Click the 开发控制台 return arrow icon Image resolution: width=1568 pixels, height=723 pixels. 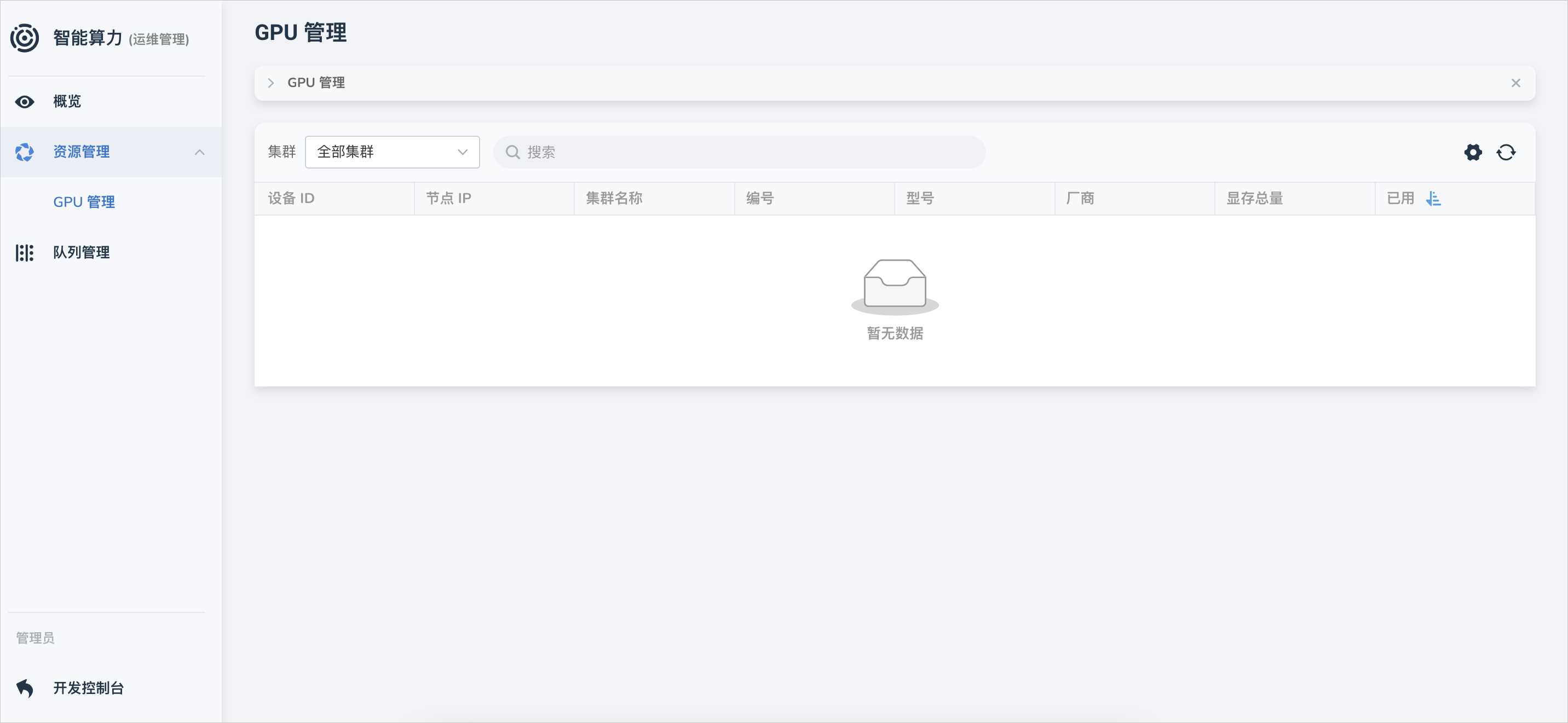coord(24,688)
